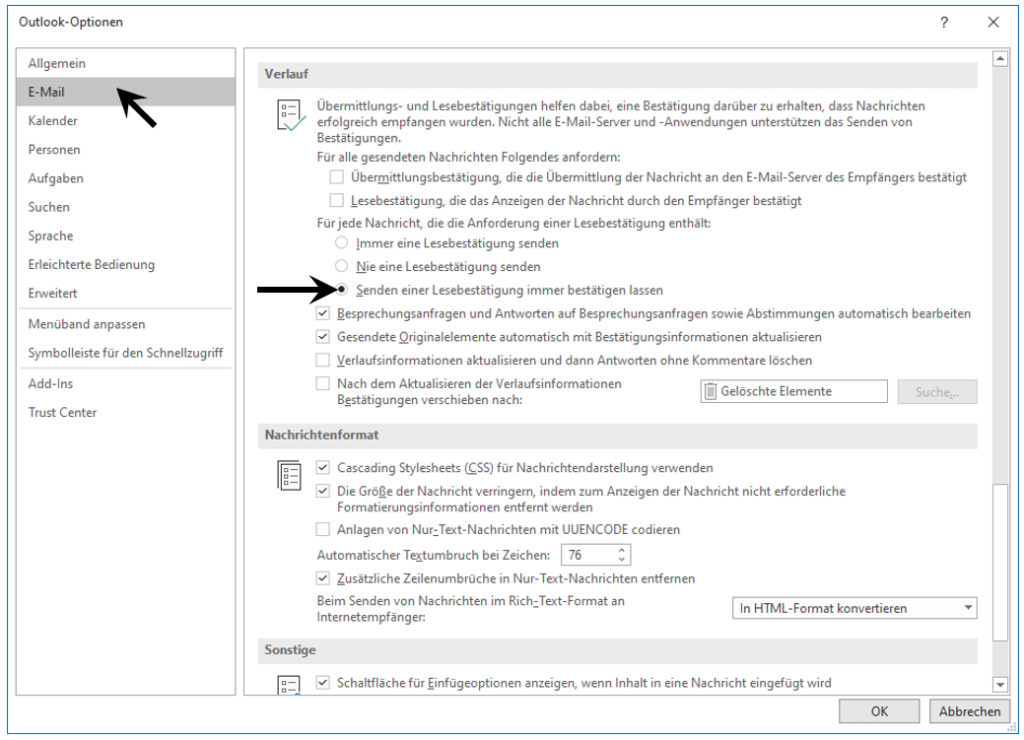Click the Nachrichtenformat section header

coord(618,435)
